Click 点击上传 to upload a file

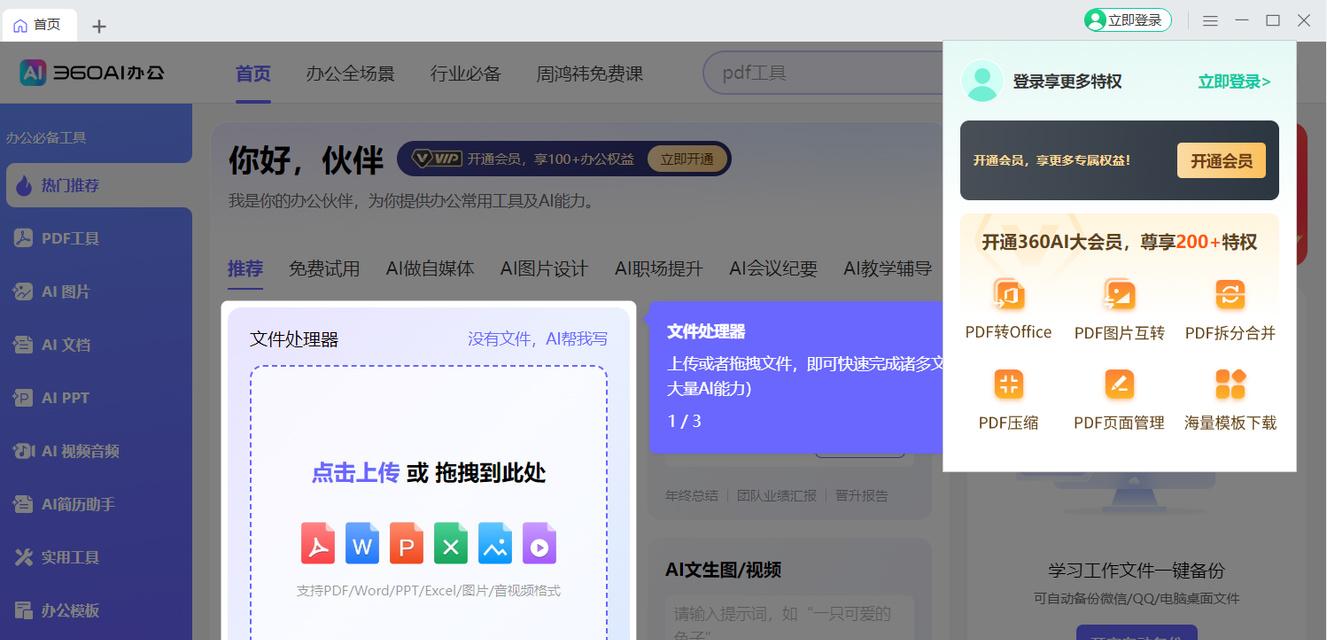(355, 473)
